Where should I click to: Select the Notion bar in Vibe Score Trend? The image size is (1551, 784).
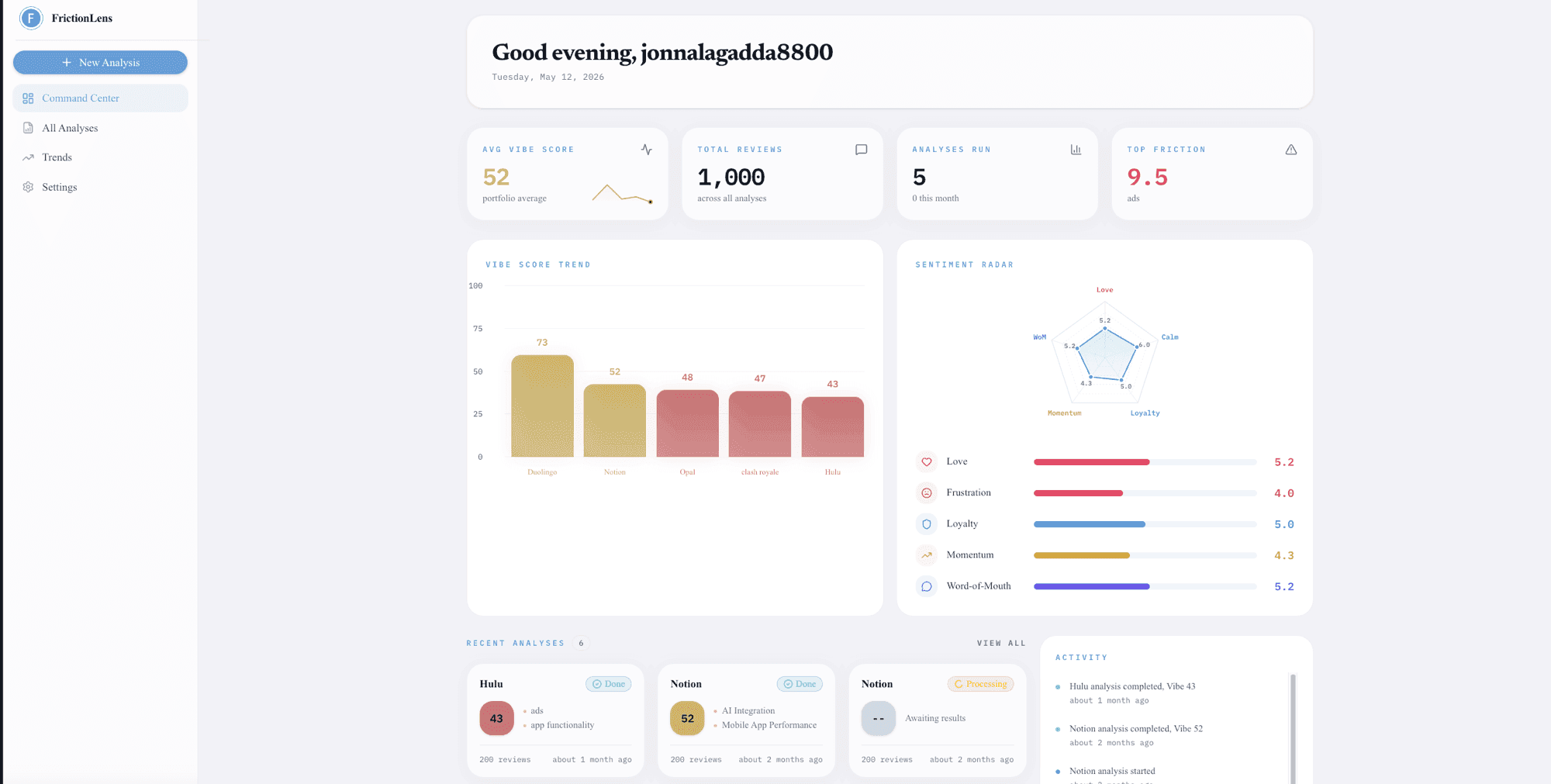pyautogui.click(x=615, y=420)
